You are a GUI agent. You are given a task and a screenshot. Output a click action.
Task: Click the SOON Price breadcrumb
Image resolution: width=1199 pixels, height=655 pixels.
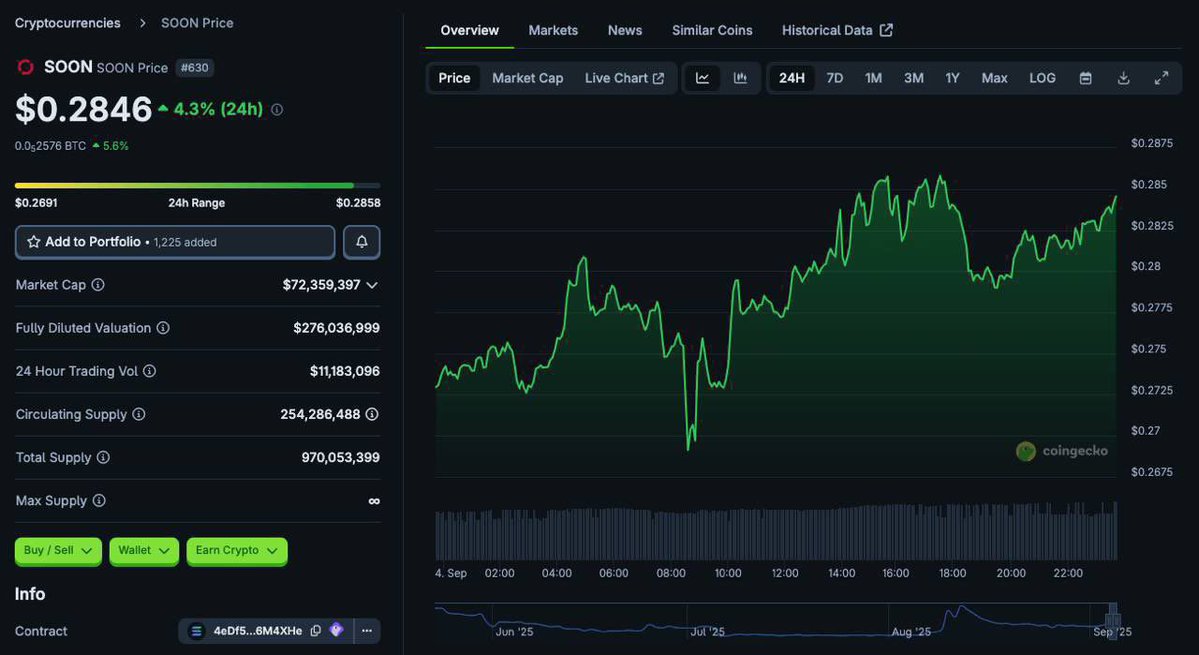coord(197,23)
